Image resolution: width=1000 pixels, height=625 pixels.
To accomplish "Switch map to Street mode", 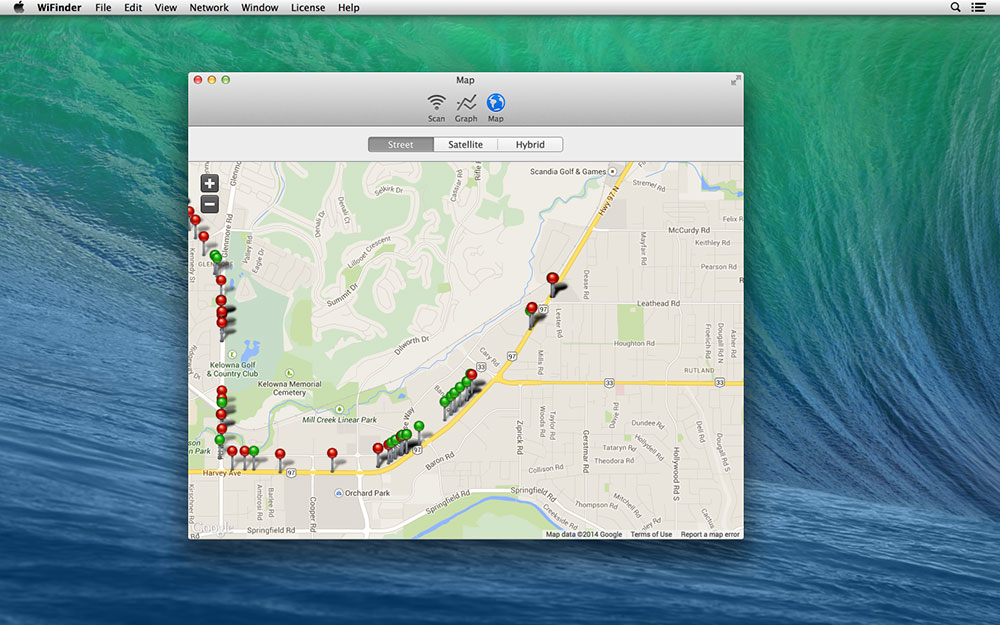I will (401, 145).
